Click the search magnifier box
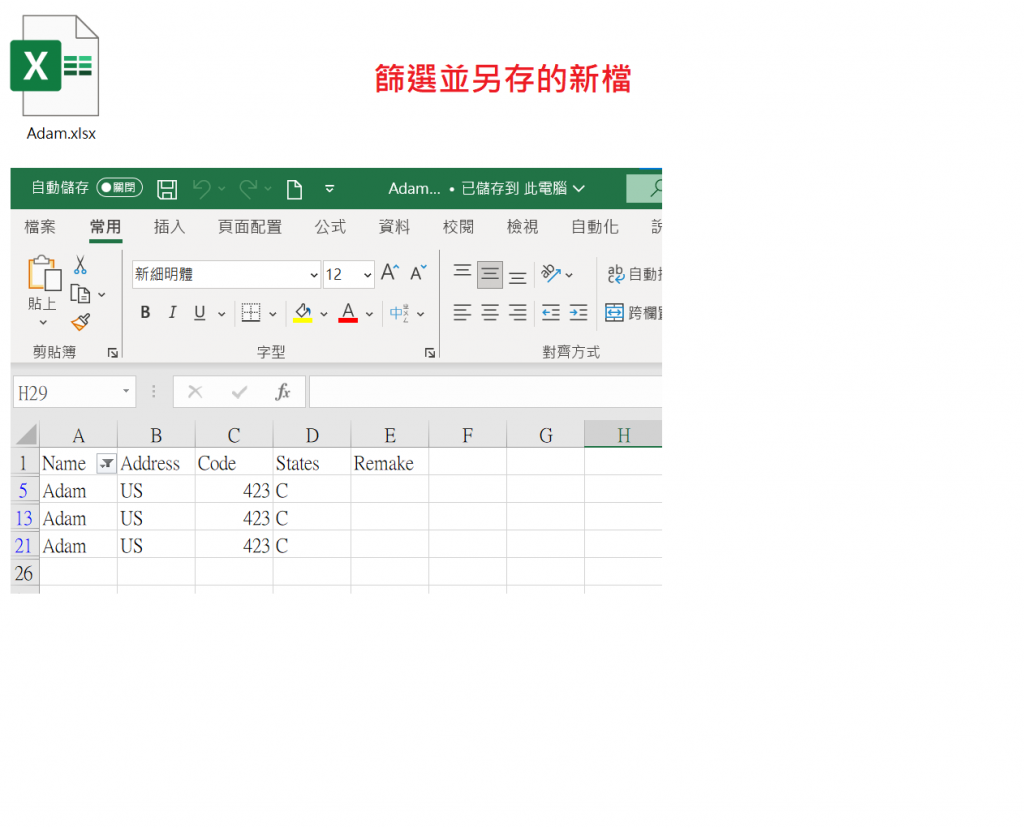Viewport: 1024px width, 828px height. tap(644, 188)
